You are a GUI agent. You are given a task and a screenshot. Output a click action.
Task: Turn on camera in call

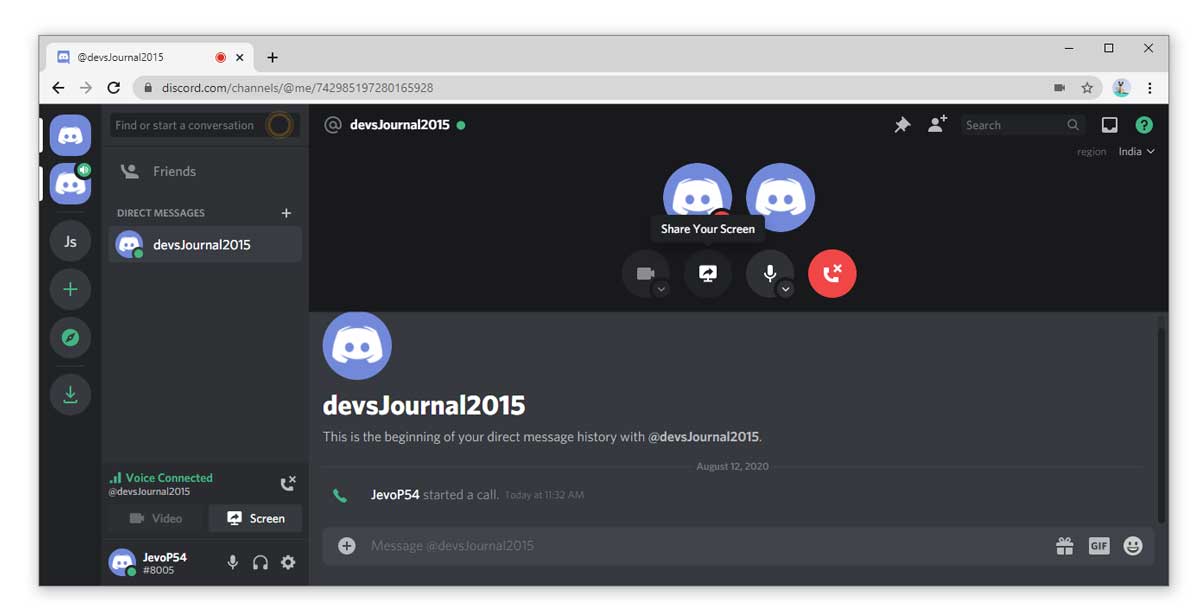(645, 273)
